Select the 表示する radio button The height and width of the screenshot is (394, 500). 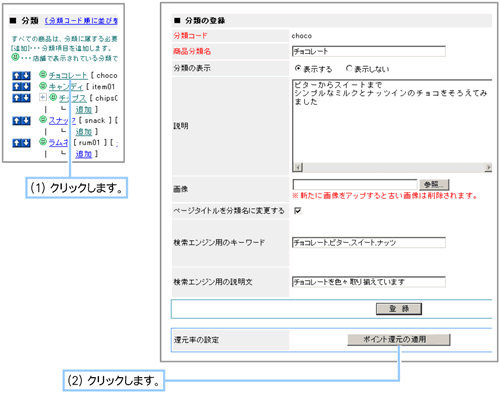[x=298, y=68]
